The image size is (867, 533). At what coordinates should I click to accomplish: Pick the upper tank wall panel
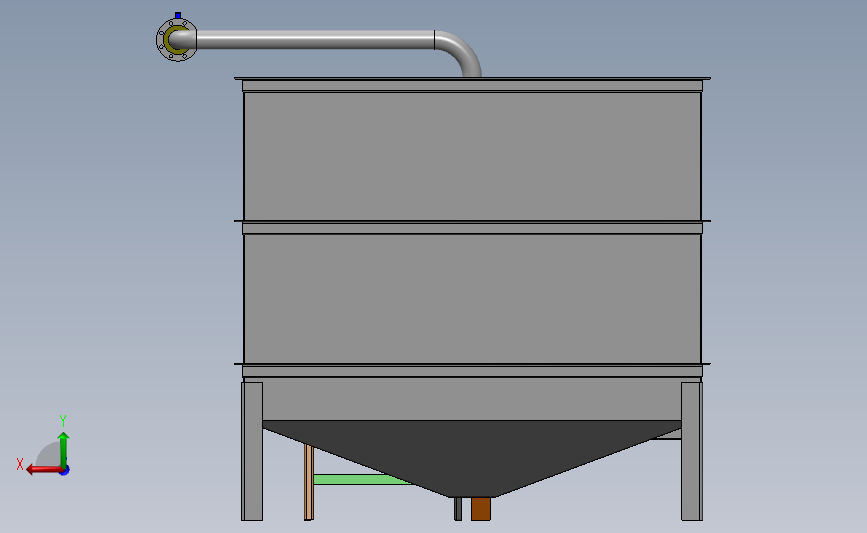[472, 156]
